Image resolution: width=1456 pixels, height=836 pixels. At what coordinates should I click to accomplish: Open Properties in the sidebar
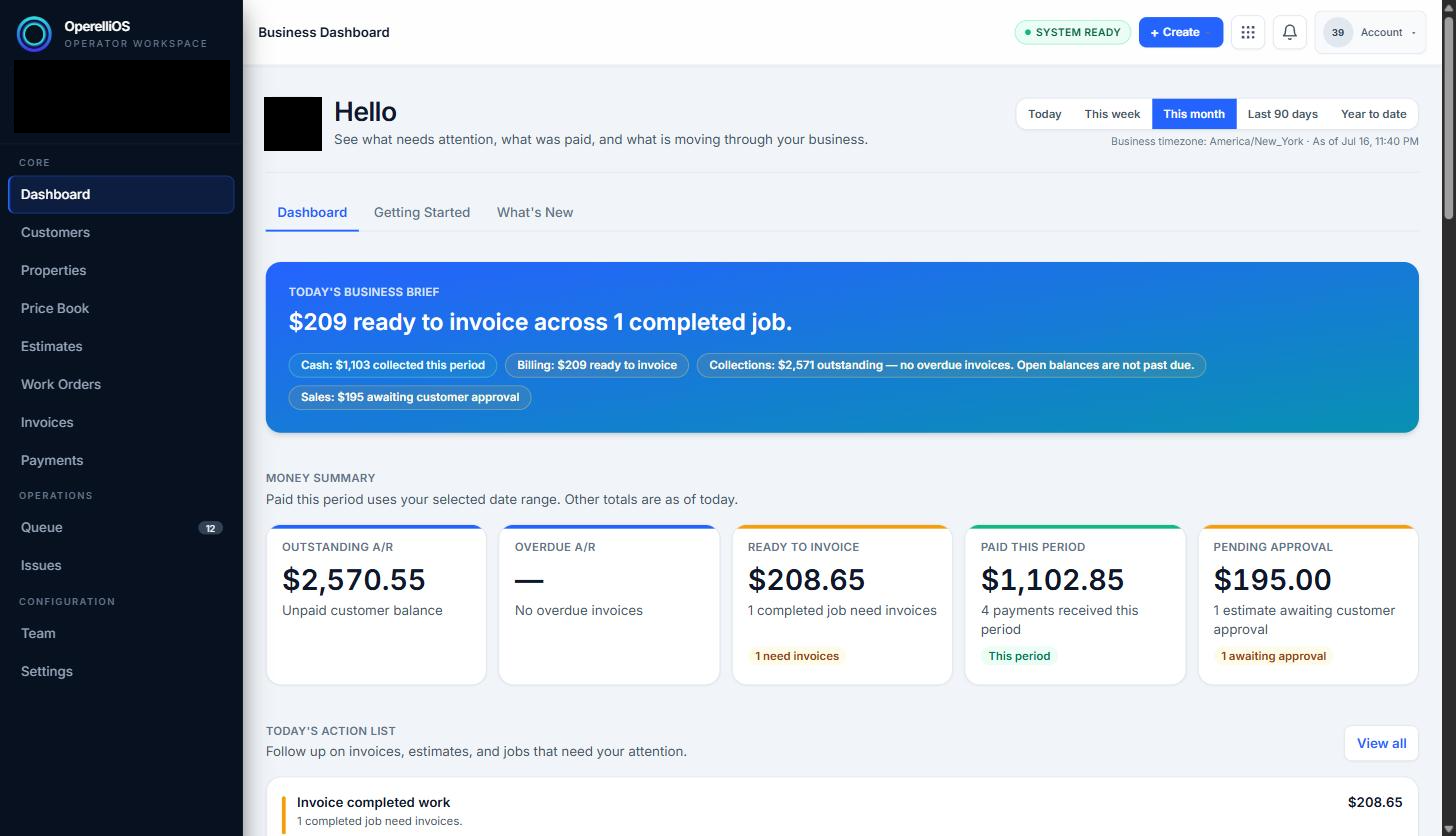pos(121,270)
